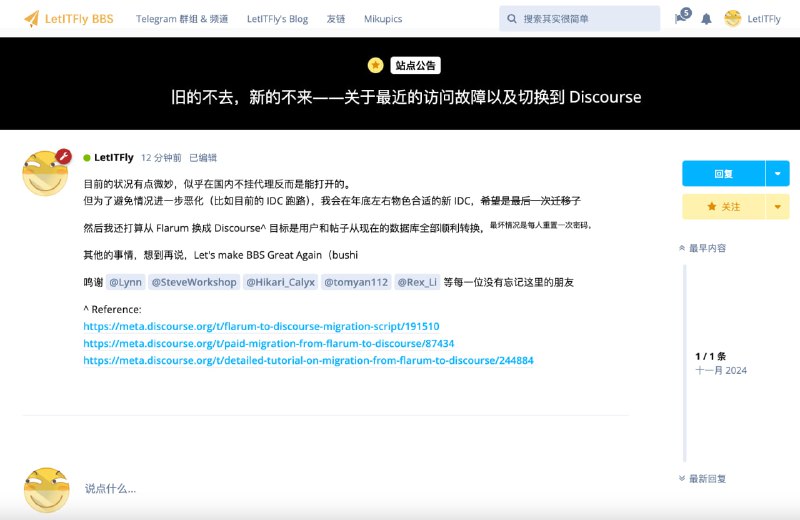Screen dimensions: 800x520
Task: Click the discussion title about Discourse
Action: tap(406, 97)
